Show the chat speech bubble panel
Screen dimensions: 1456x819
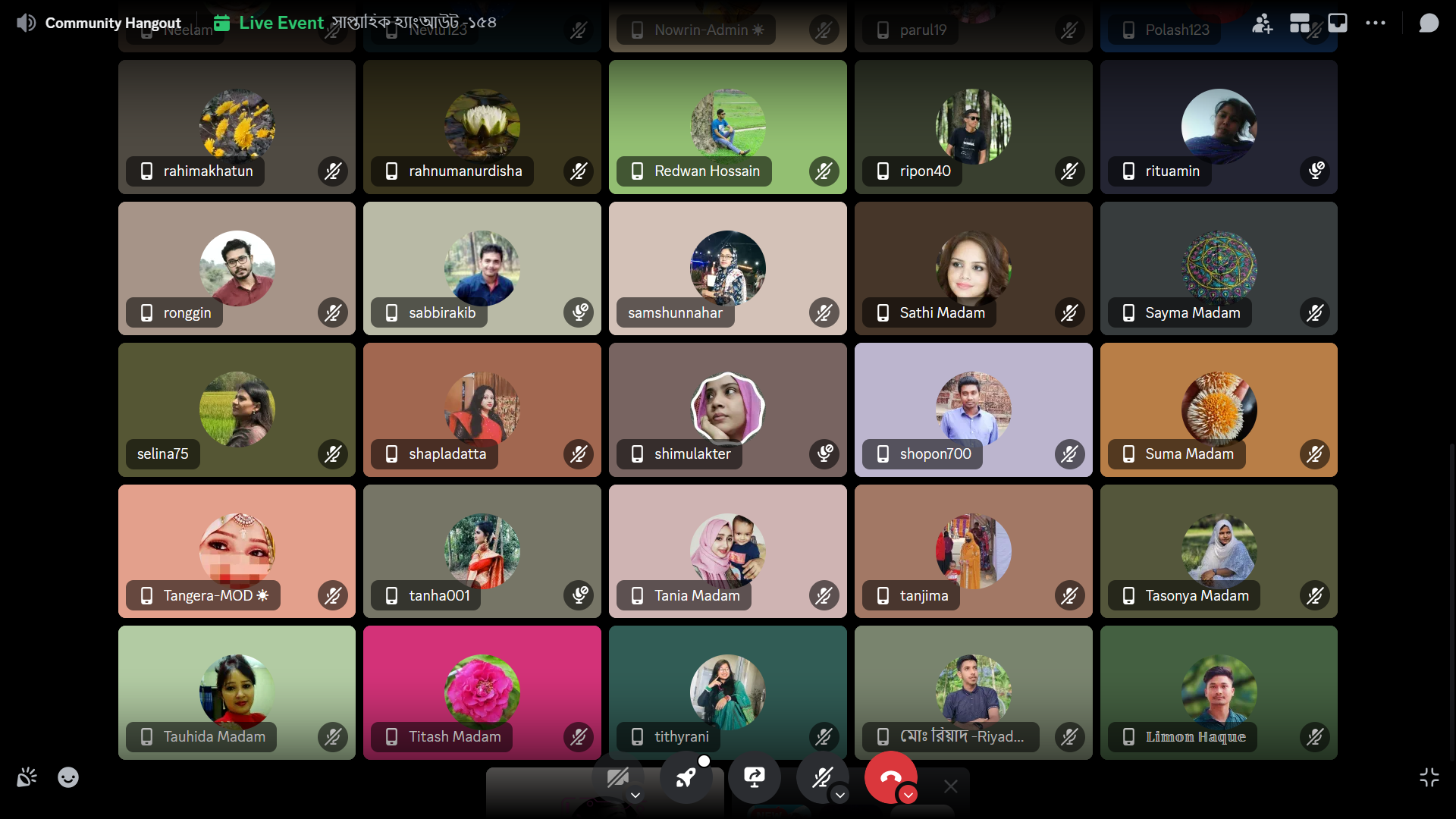pos(1429,24)
